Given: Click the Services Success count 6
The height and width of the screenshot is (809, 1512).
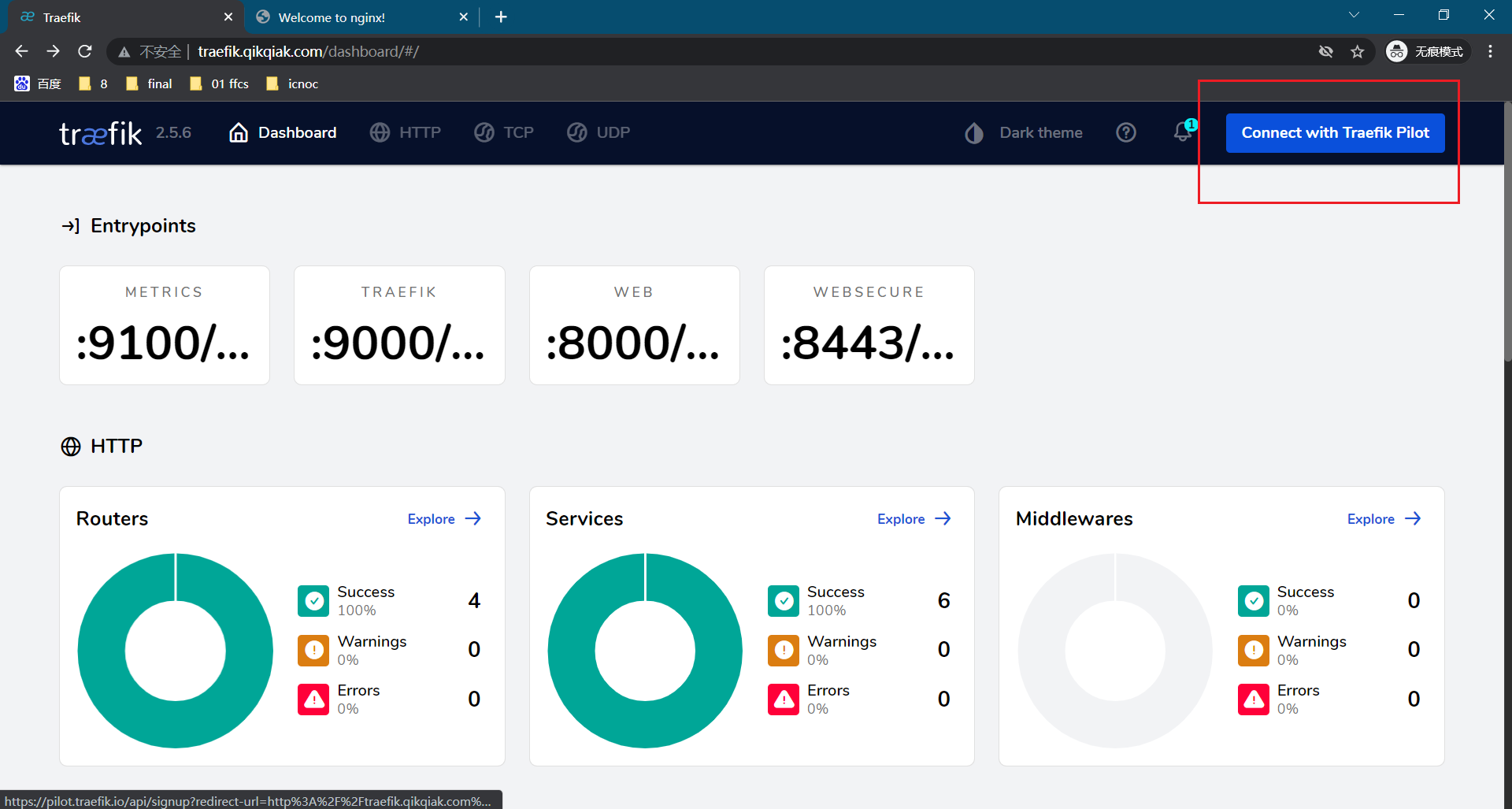Looking at the screenshot, I should pos(943,600).
